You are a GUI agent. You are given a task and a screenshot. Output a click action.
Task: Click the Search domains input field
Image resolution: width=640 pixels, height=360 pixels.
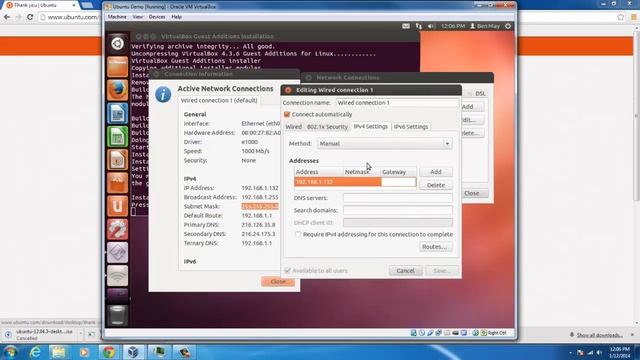(x=398, y=211)
